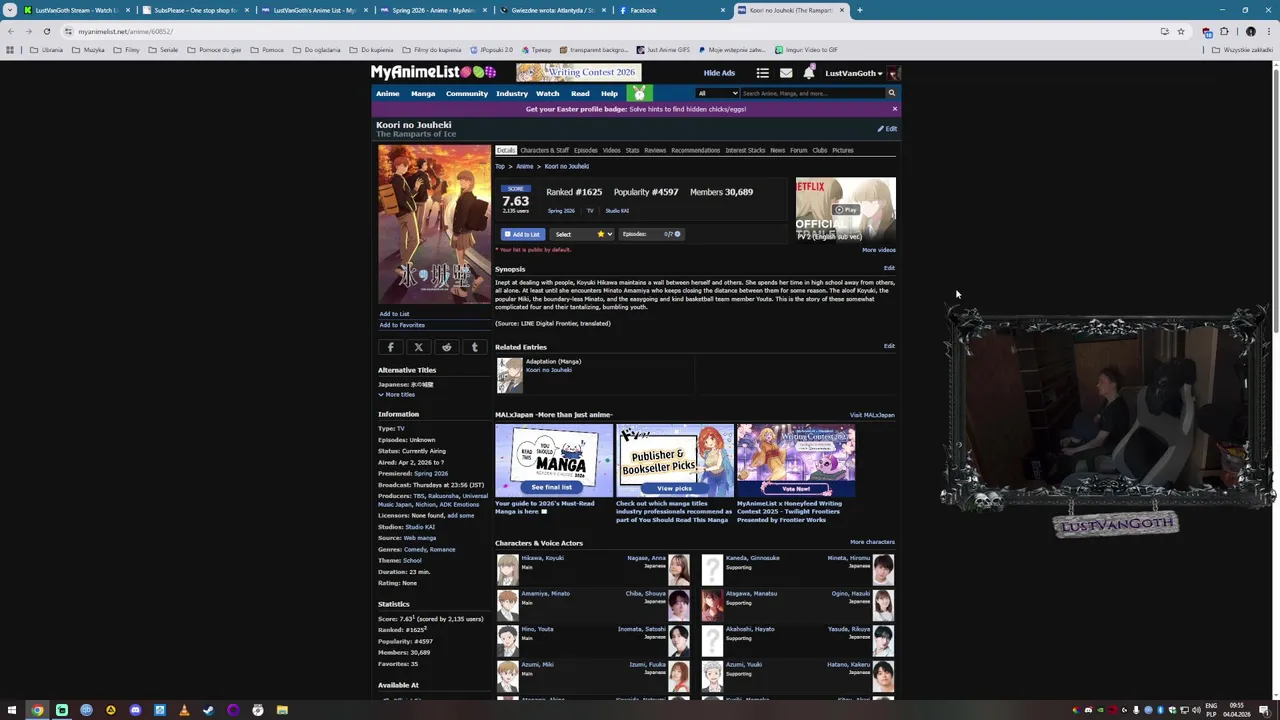Image resolution: width=1280 pixels, height=720 pixels.
Task: Open Chrome extensions puzzle icon
Action: [x=1224, y=31]
